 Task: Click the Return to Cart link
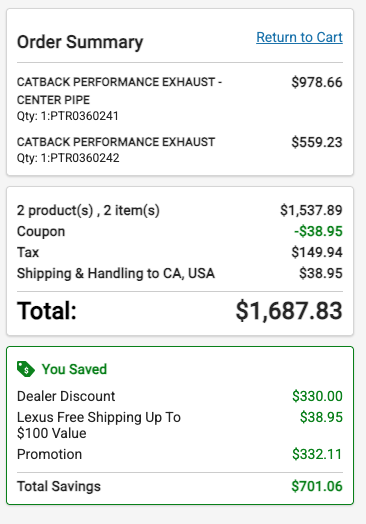click(299, 37)
